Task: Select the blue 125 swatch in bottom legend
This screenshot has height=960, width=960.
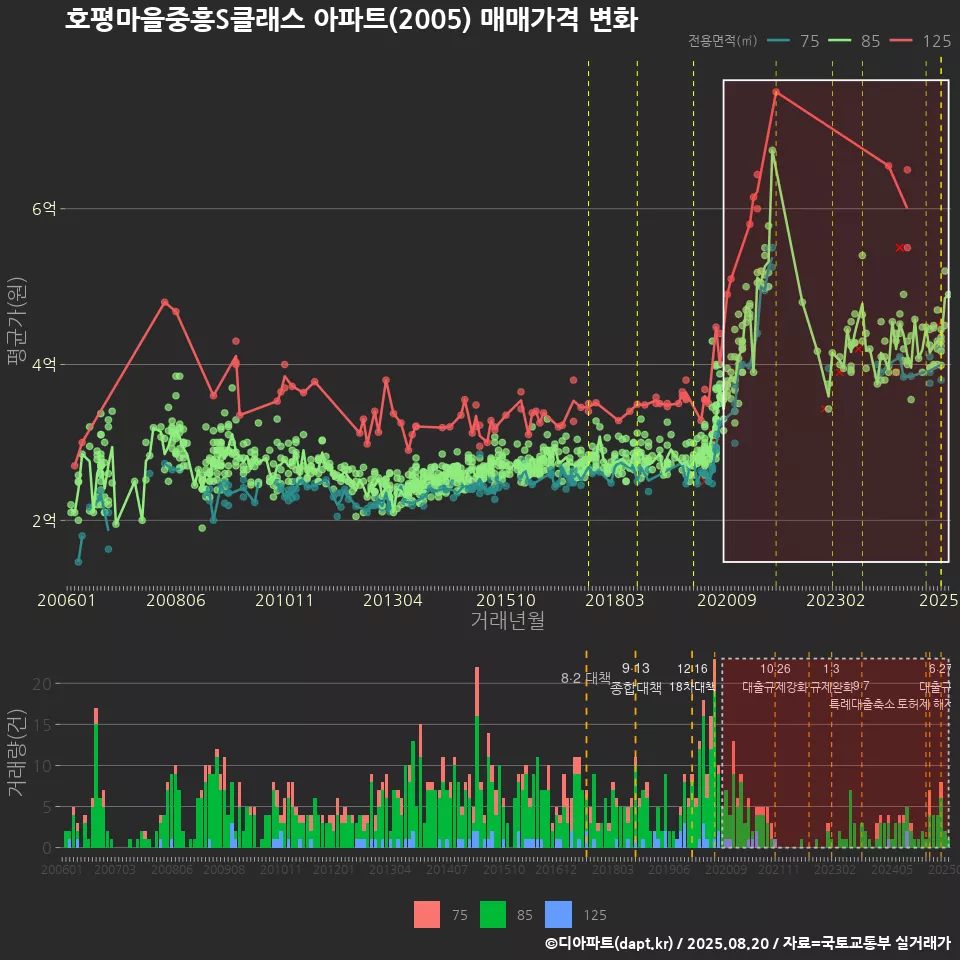Action: (x=558, y=915)
